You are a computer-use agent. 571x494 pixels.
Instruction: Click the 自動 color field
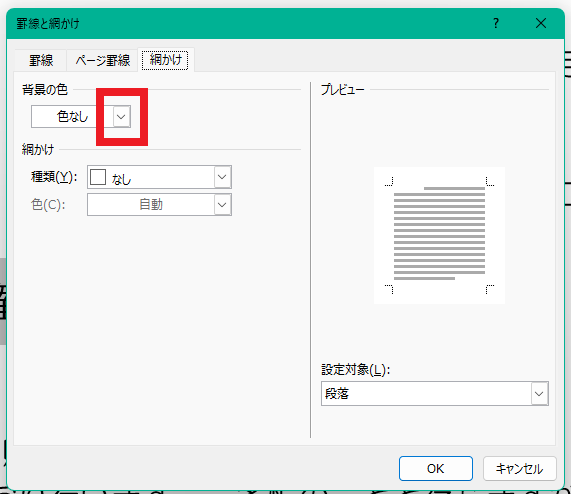(151, 205)
